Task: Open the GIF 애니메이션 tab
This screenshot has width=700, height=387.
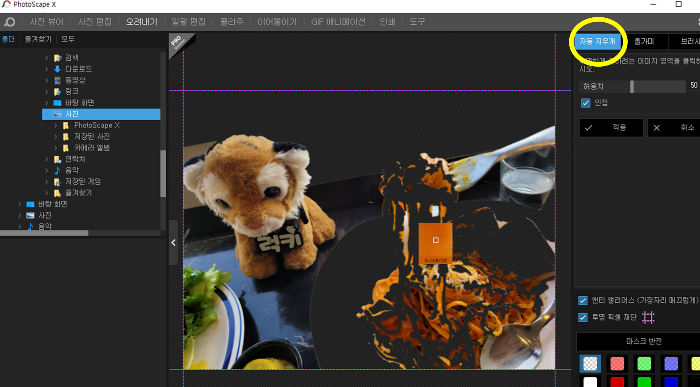Action: coord(338,22)
